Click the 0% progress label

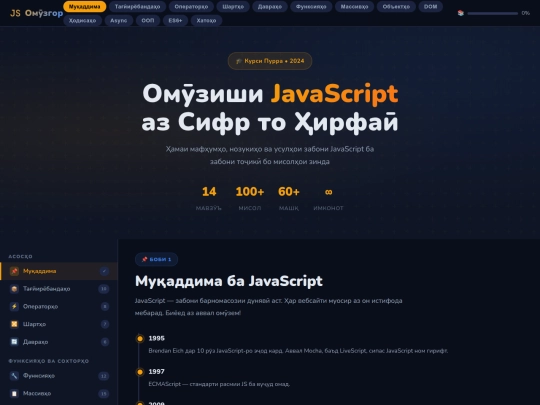pos(526,13)
